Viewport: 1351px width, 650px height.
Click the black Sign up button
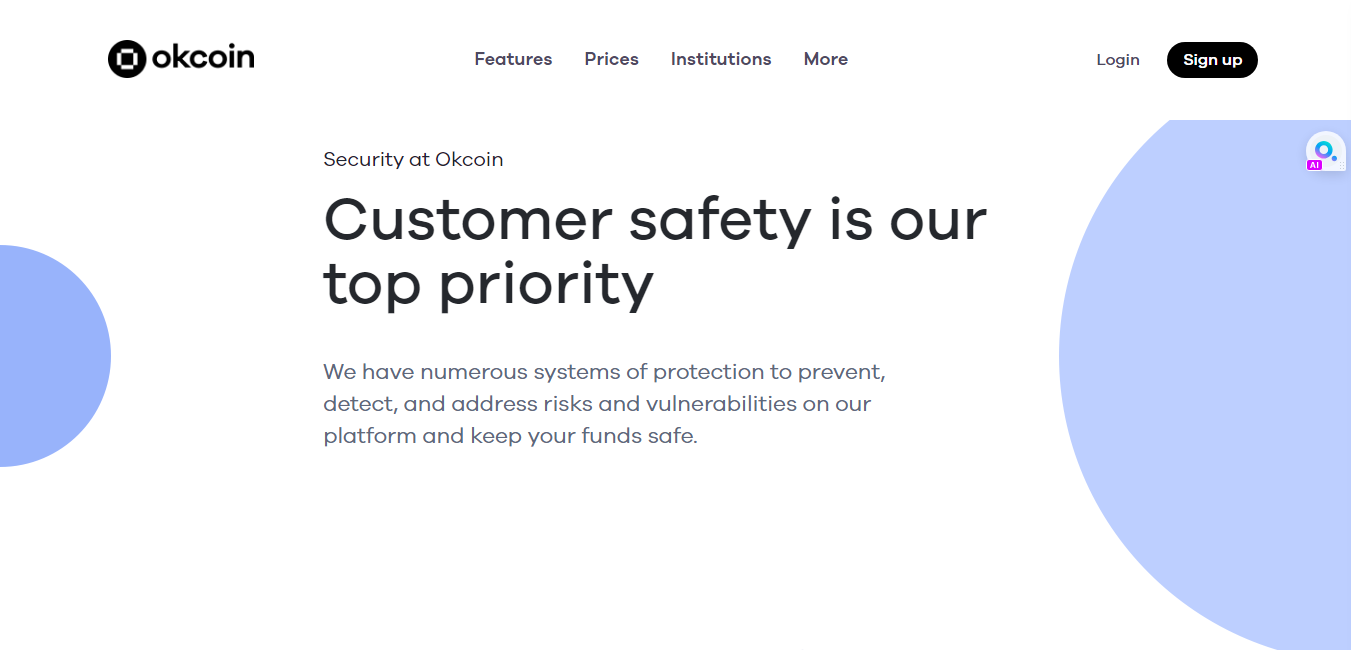pyautogui.click(x=1212, y=60)
